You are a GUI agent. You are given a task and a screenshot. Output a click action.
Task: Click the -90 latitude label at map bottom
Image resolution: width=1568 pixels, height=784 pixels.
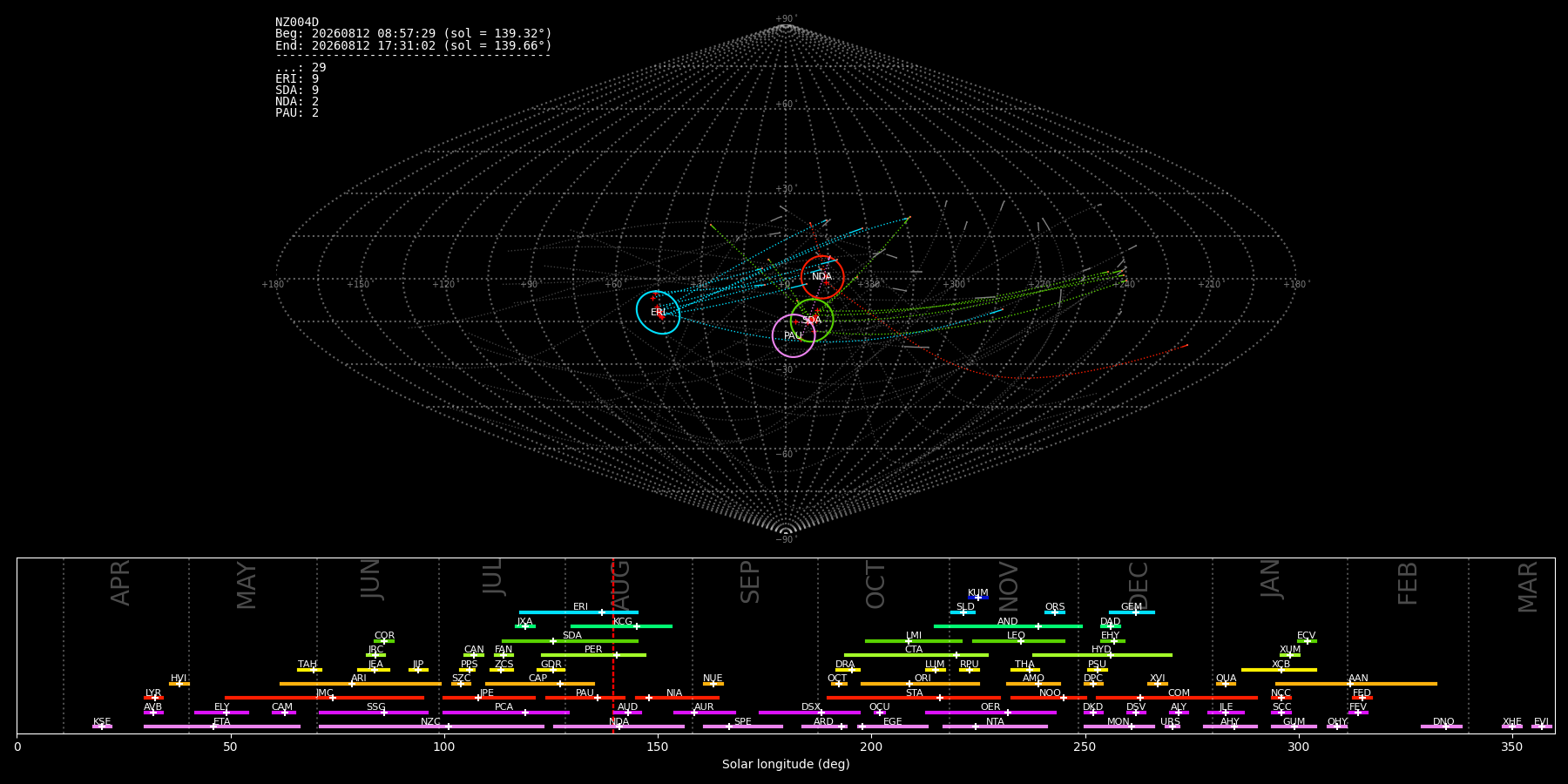[786, 539]
